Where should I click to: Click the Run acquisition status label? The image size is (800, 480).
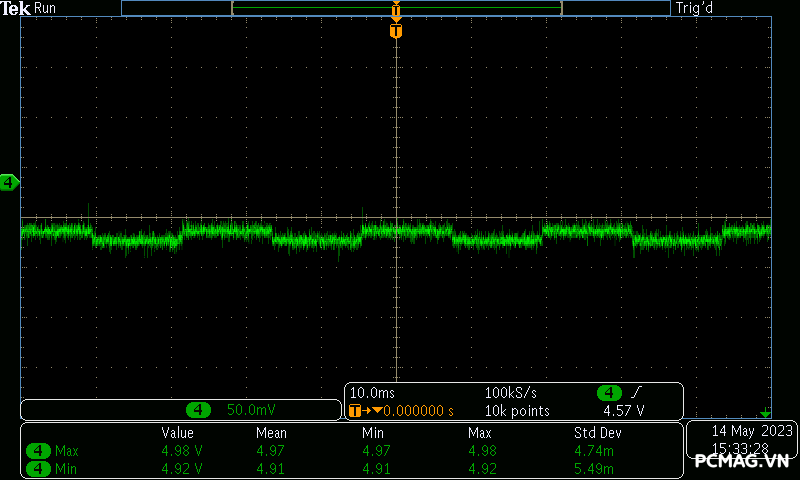[46, 8]
